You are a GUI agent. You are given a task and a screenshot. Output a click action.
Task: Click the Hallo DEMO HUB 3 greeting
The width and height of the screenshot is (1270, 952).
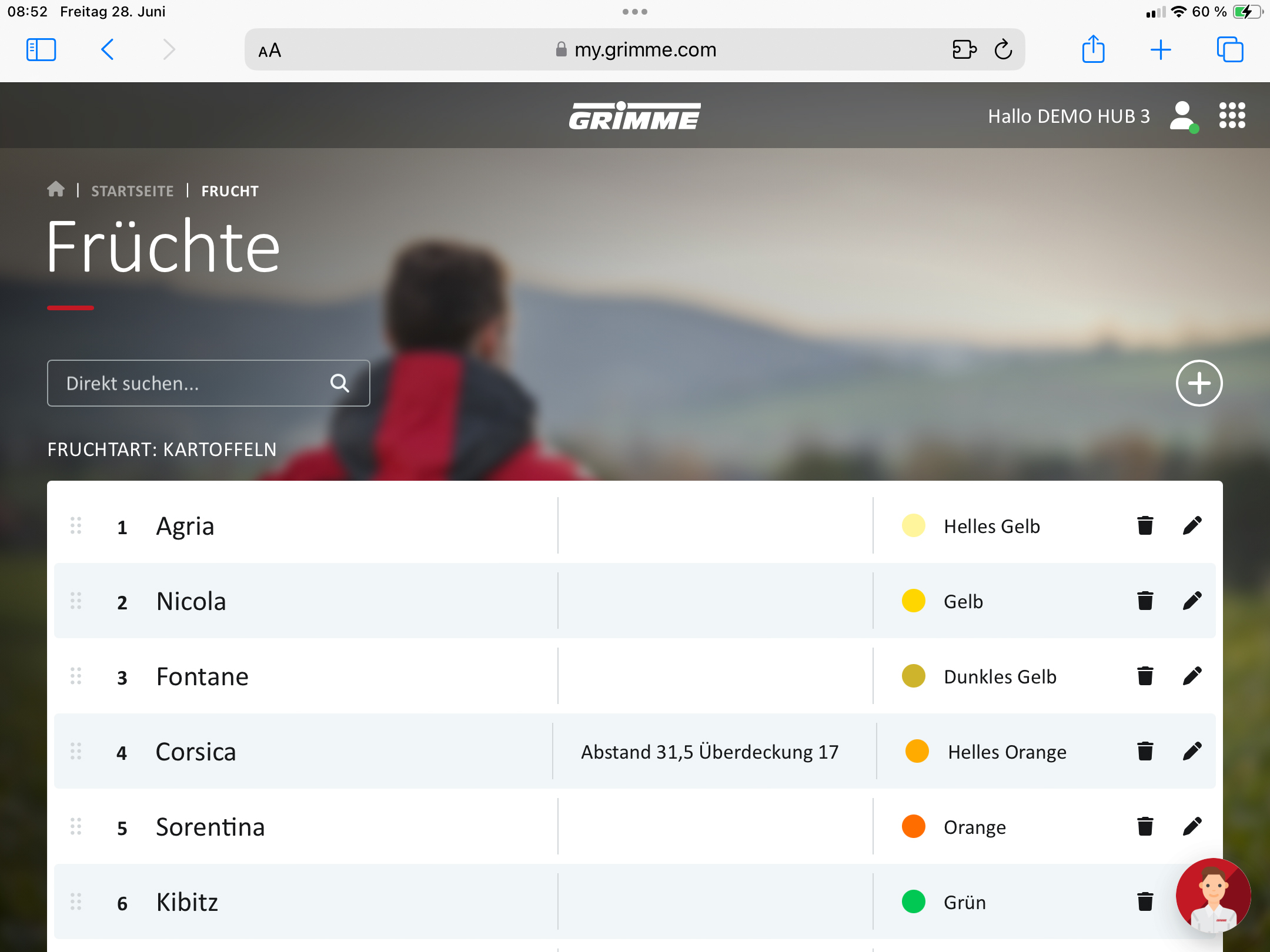coord(1069,116)
